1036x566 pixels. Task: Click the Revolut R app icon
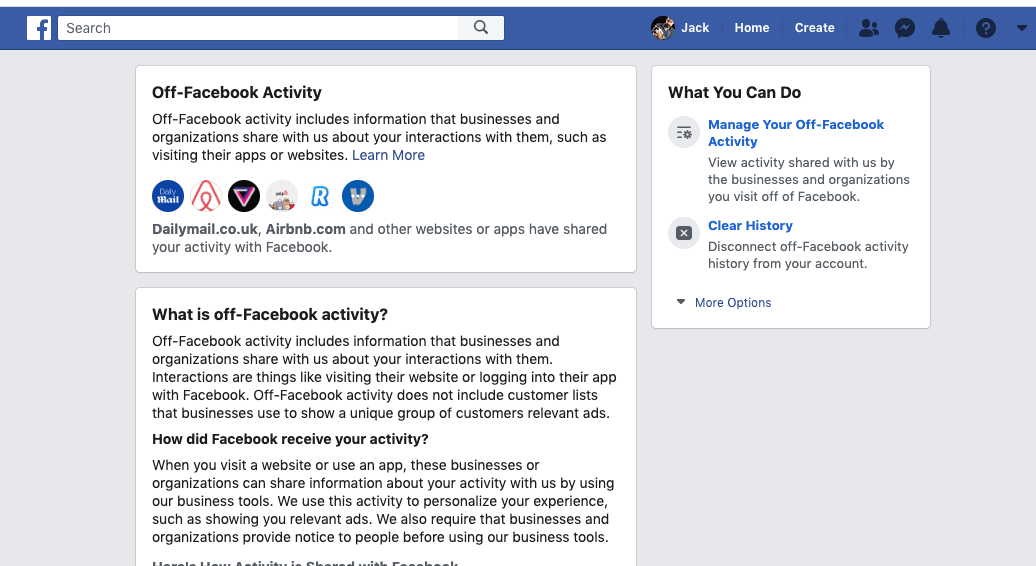tap(320, 196)
